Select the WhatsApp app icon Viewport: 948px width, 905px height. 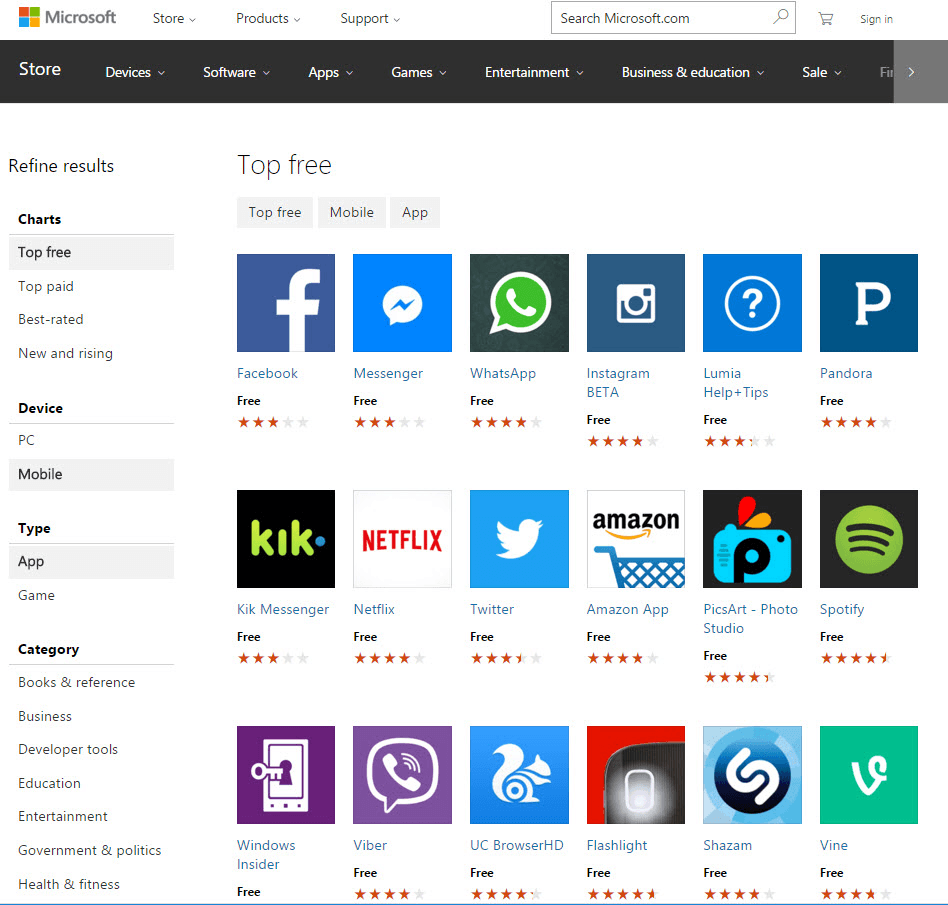coord(519,303)
